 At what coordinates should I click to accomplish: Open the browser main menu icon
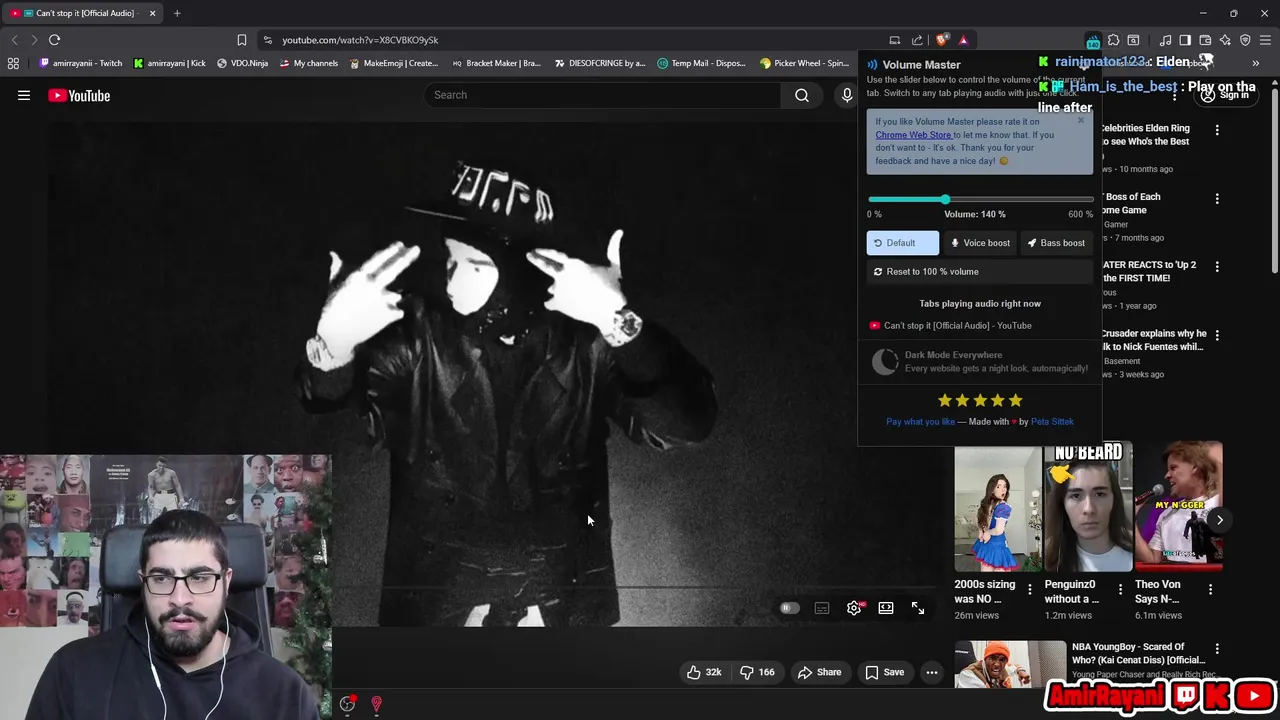tap(1265, 40)
